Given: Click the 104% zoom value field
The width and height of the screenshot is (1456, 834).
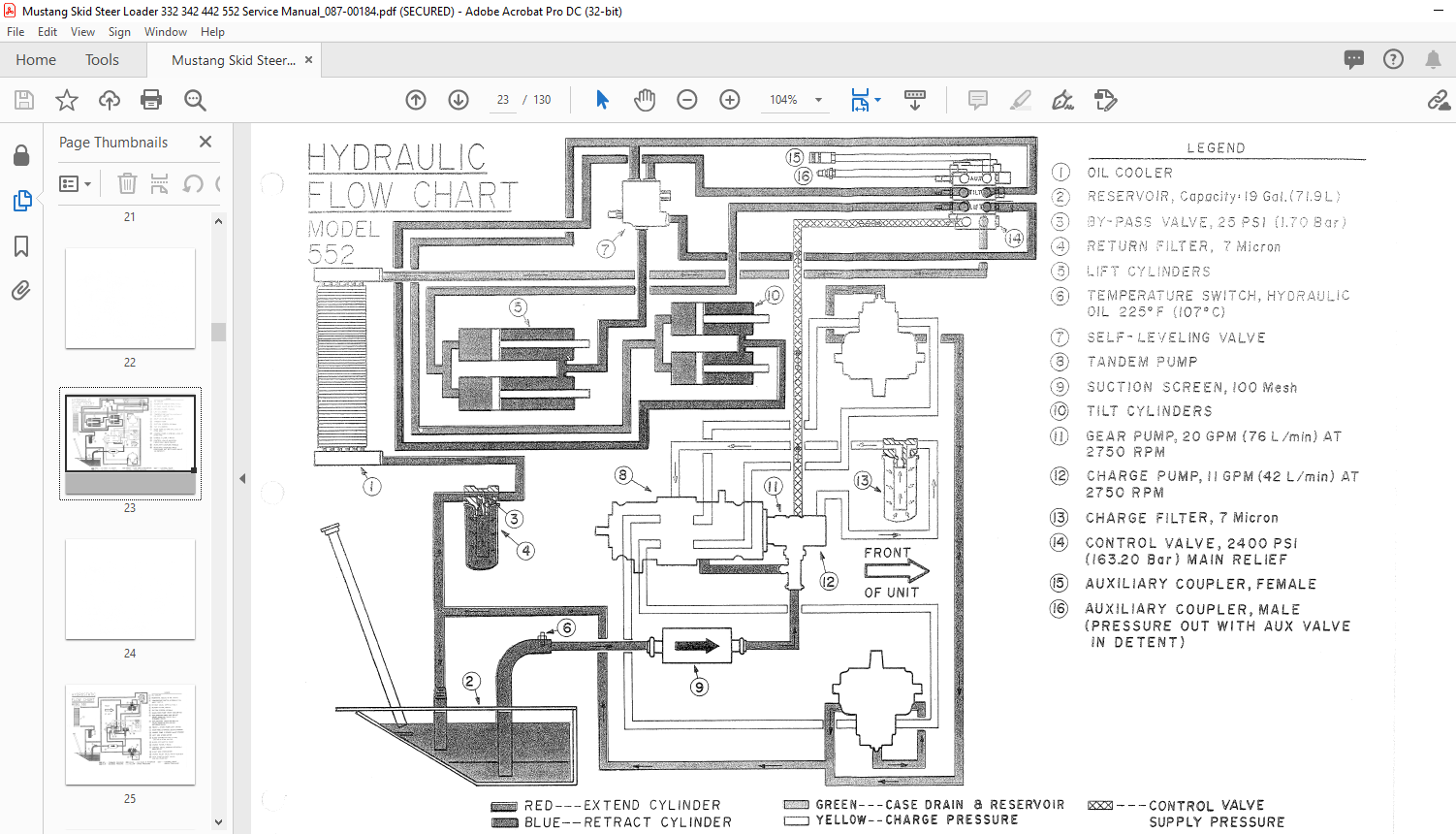Looking at the screenshot, I should pyautogui.click(x=783, y=100).
